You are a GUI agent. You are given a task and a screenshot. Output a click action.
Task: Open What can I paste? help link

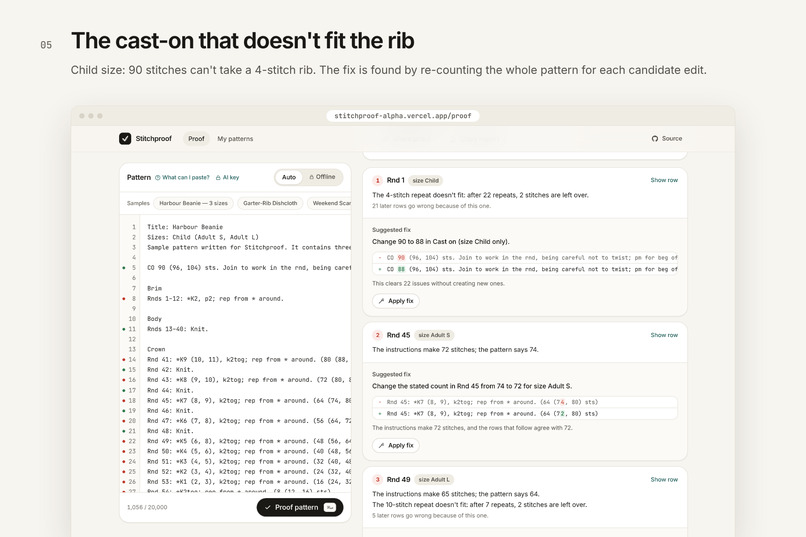182,178
